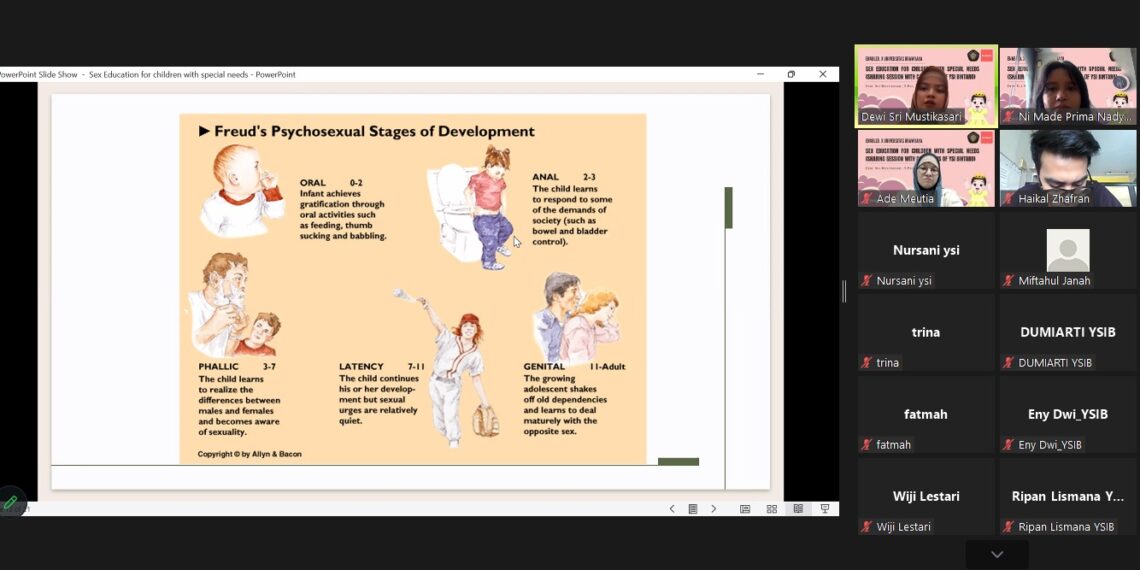The width and height of the screenshot is (1140, 570).
Task: Start Slide Show from status bar icon
Action: [x=824, y=509]
